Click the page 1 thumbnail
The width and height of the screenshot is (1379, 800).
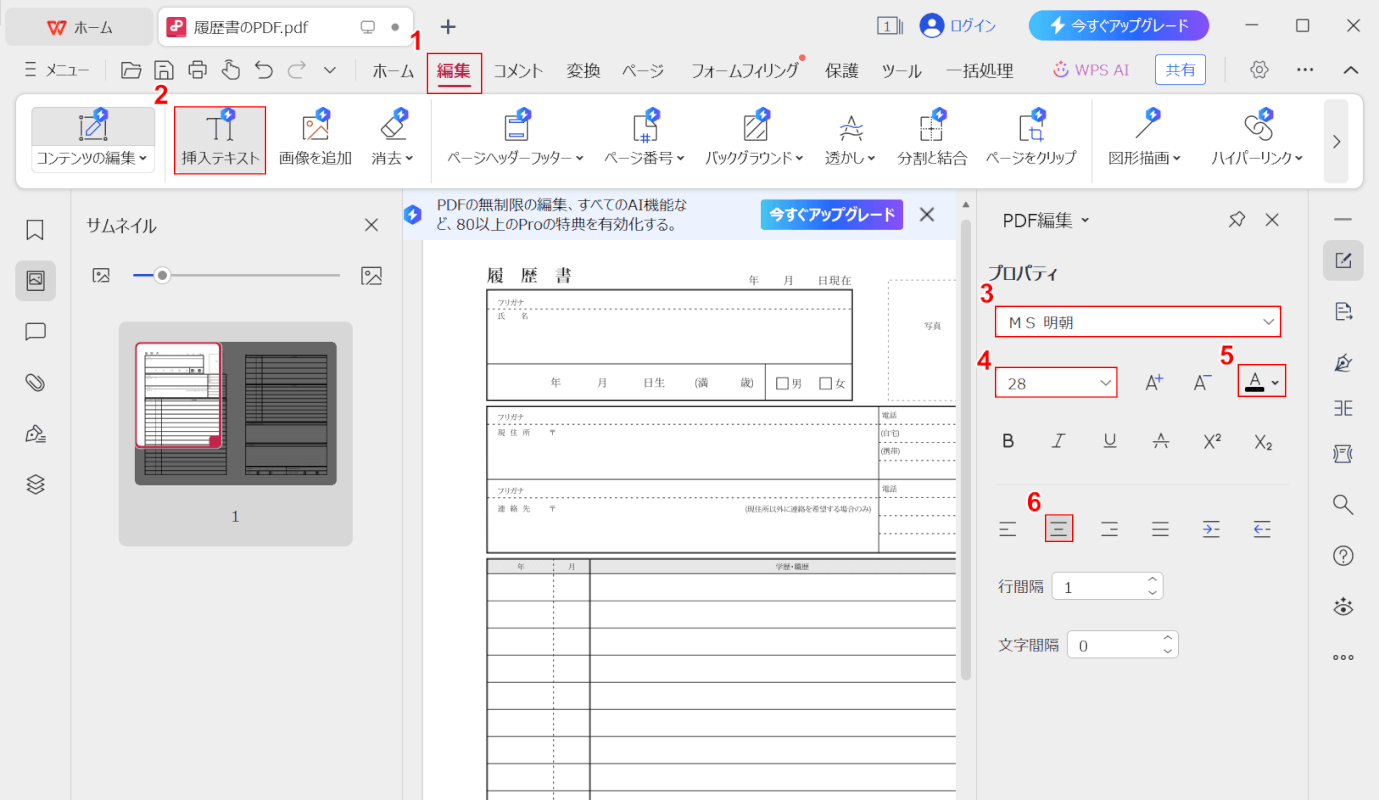point(236,414)
